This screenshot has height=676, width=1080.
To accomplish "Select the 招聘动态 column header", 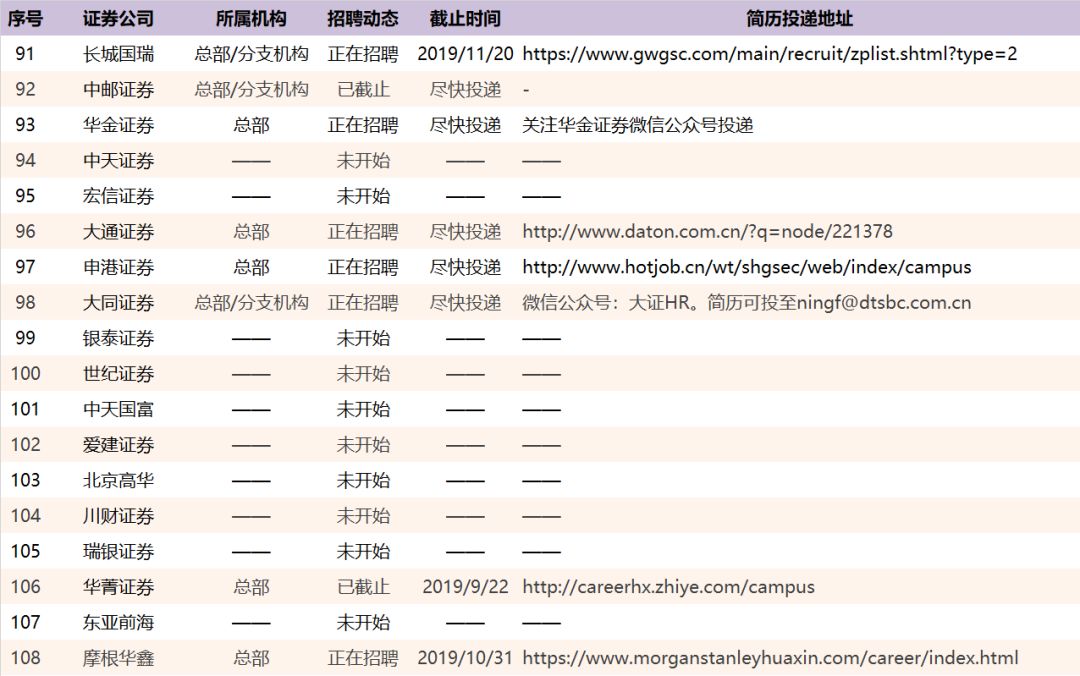I will 363,19.
